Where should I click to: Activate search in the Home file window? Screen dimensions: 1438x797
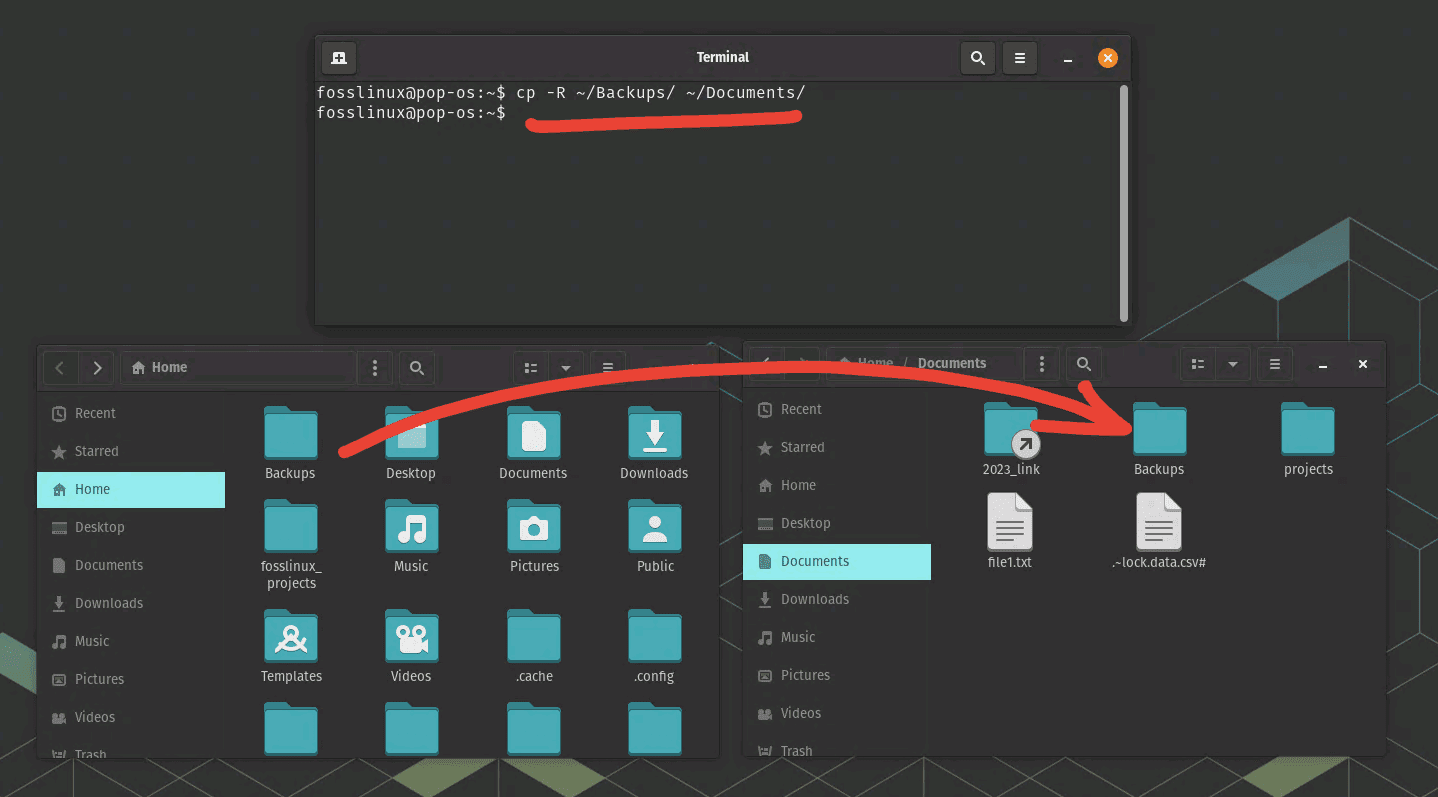[x=417, y=367]
